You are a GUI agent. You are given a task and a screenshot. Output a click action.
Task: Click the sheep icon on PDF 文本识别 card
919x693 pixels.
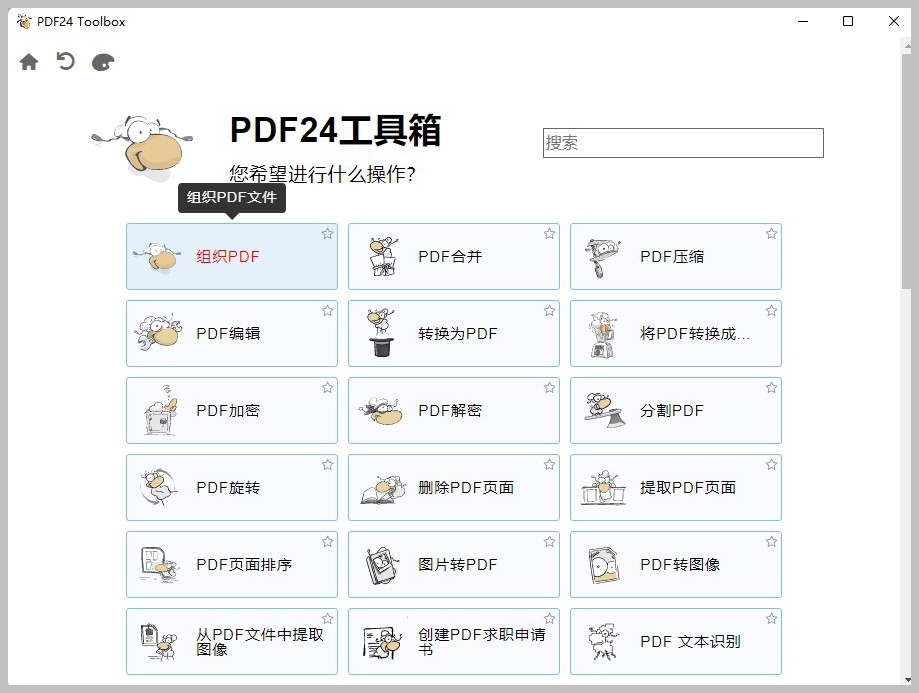coord(604,642)
